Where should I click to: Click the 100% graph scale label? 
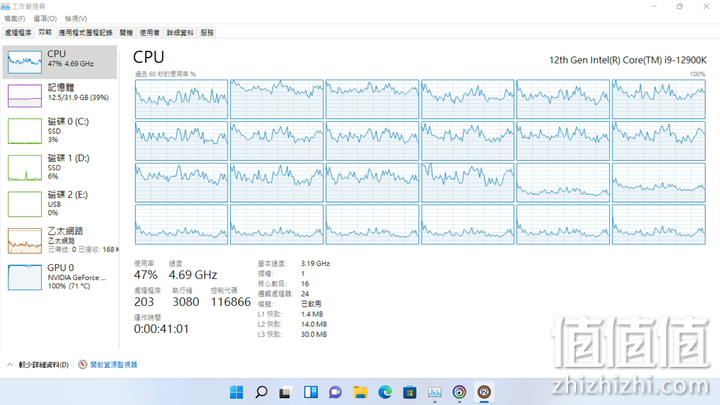coord(697,74)
